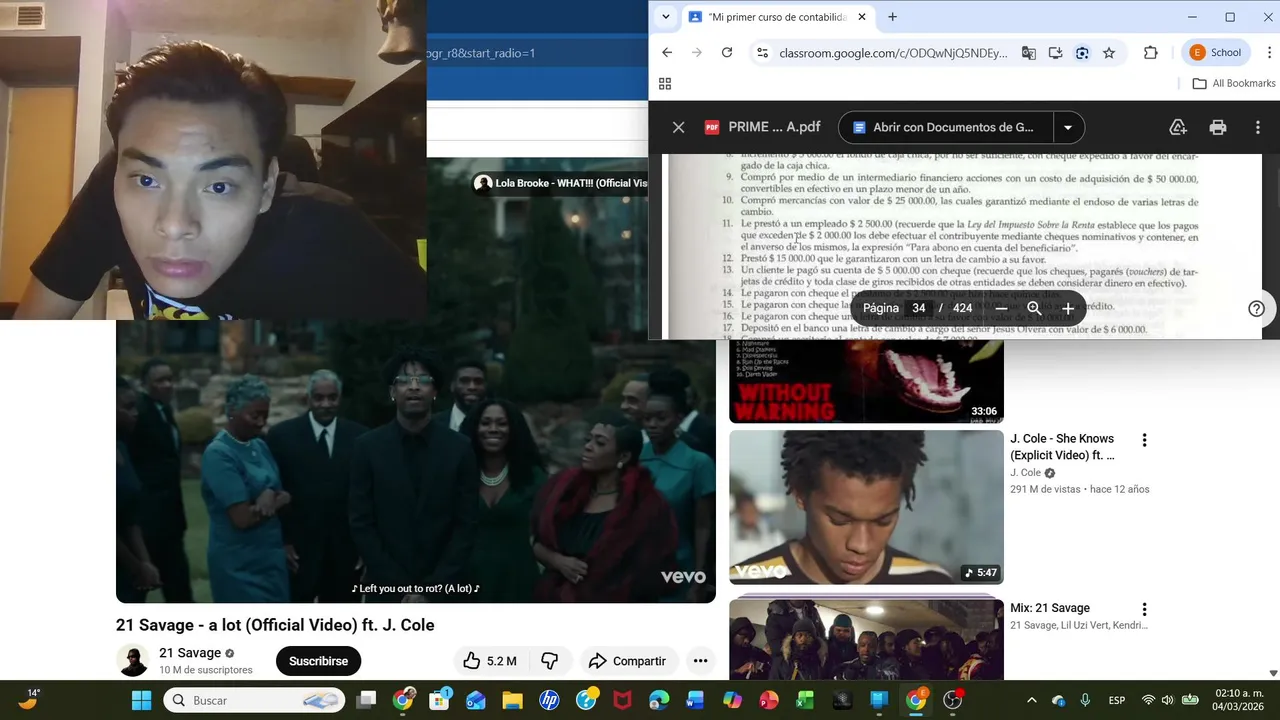Viewport: 1280px width, 720px height.
Task: Open the tab search chevron in Chrome
Action: point(666,17)
